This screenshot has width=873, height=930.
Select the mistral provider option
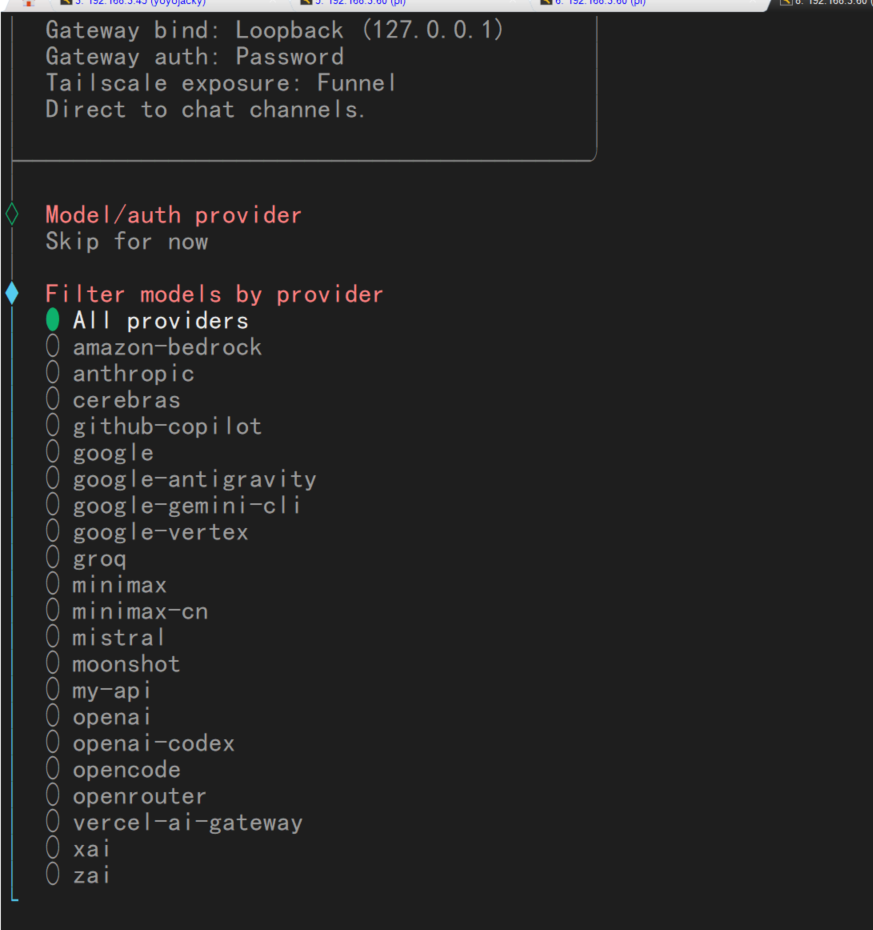pyautogui.click(x=105, y=638)
